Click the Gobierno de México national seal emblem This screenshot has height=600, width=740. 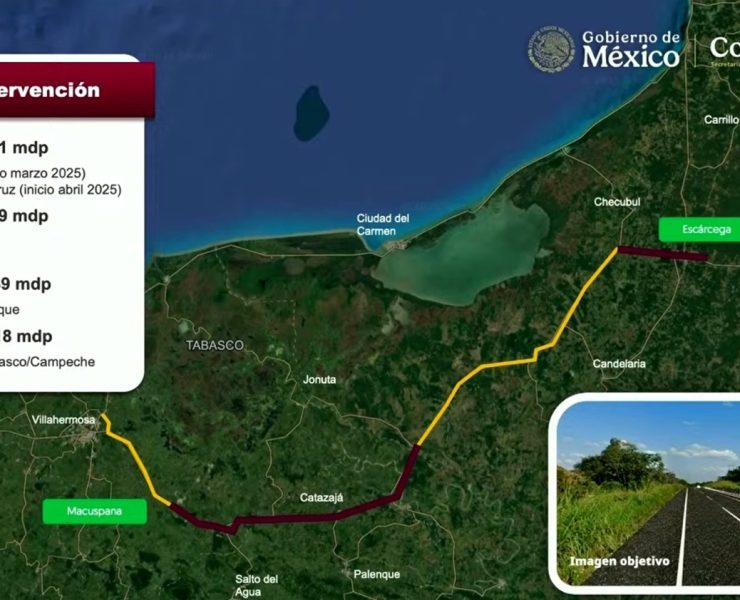[x=551, y=47]
